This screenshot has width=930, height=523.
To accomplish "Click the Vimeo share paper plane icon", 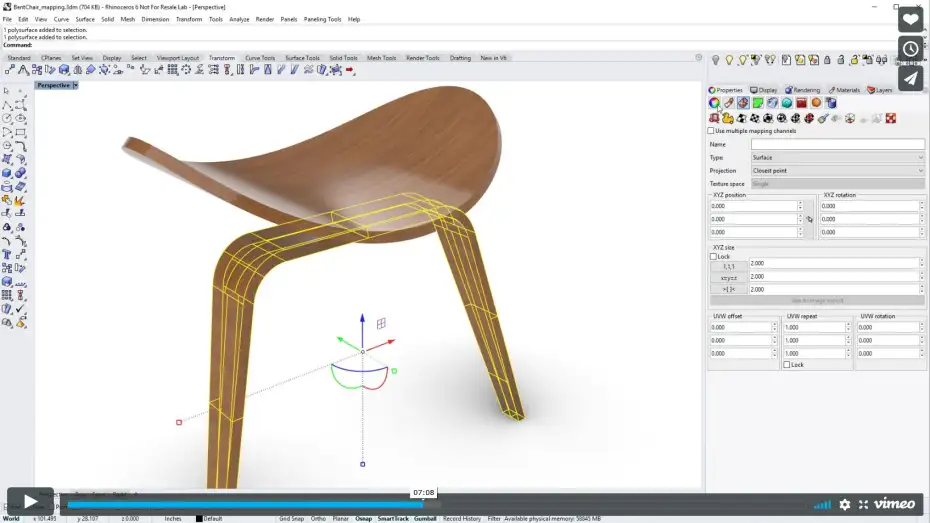I will 910,78.
